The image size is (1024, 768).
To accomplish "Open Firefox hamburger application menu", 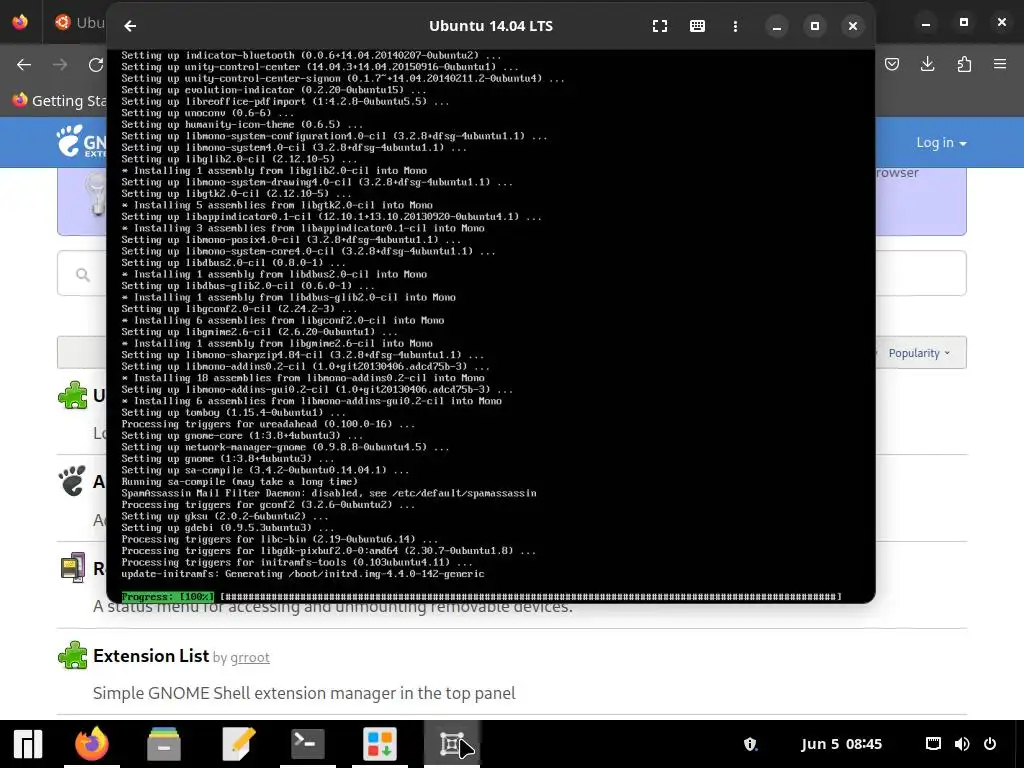I will tap(1000, 64).
